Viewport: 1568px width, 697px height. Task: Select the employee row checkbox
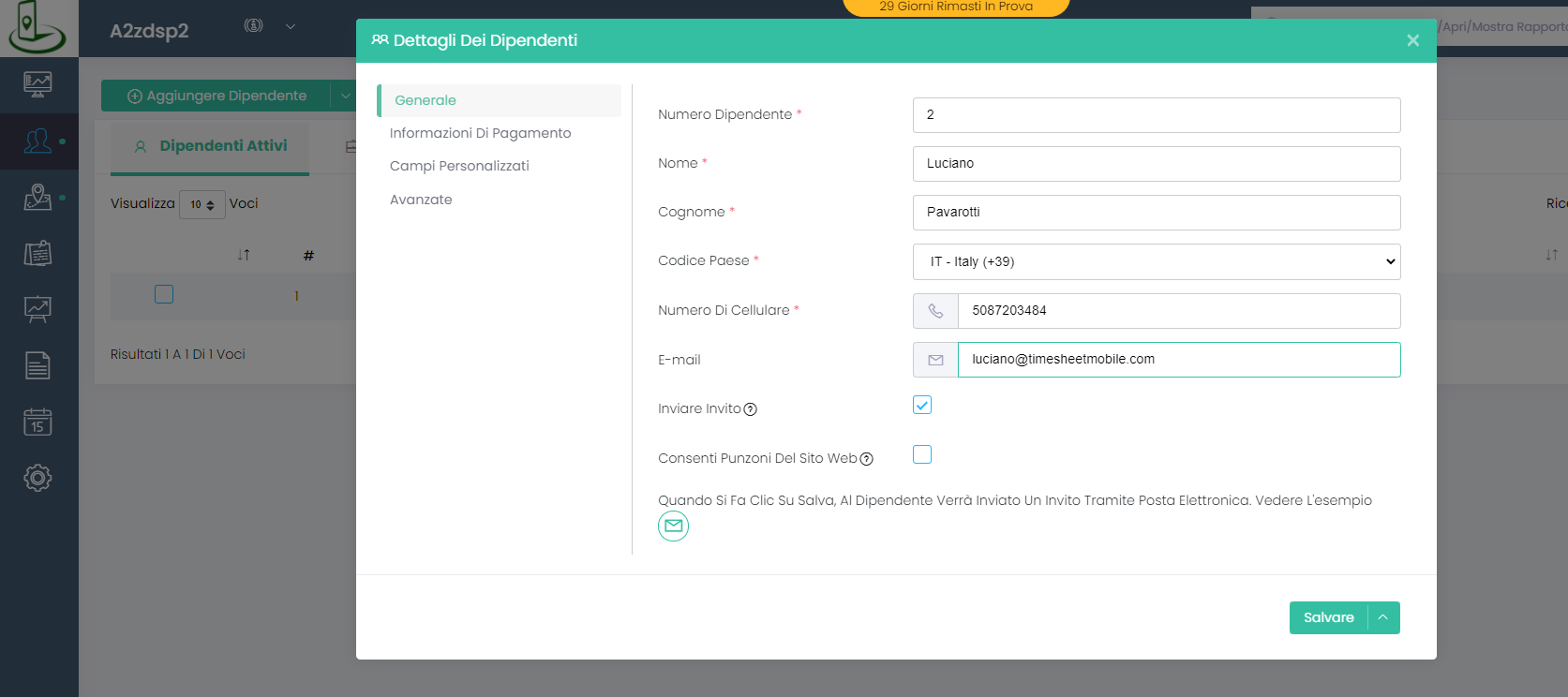tap(164, 294)
